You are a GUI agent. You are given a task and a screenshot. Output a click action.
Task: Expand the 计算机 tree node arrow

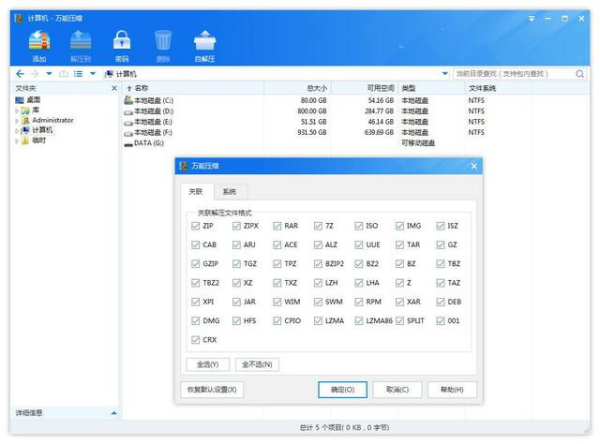pyautogui.click(x=17, y=131)
